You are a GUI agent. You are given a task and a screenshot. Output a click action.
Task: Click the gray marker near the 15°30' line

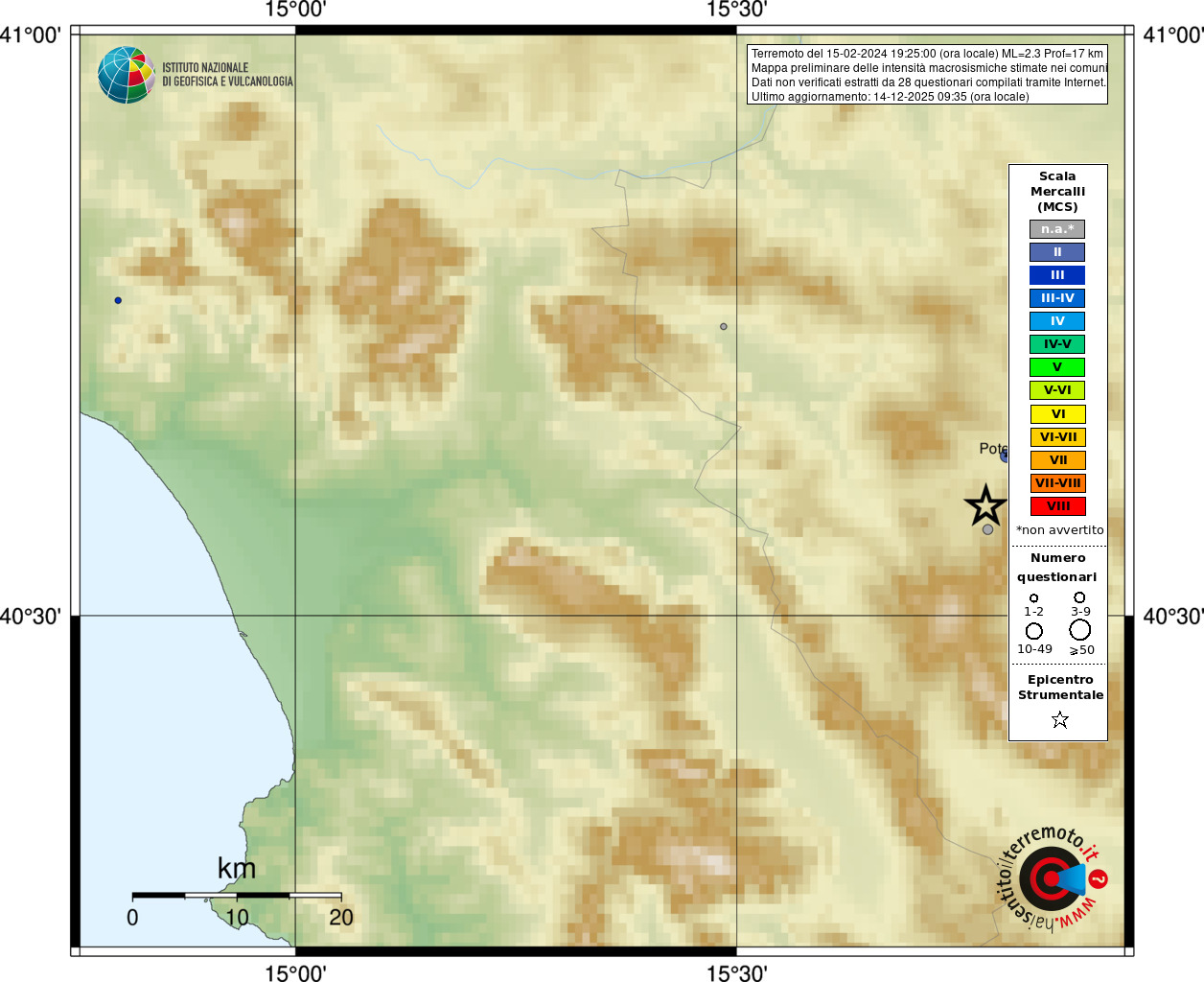[x=724, y=327]
